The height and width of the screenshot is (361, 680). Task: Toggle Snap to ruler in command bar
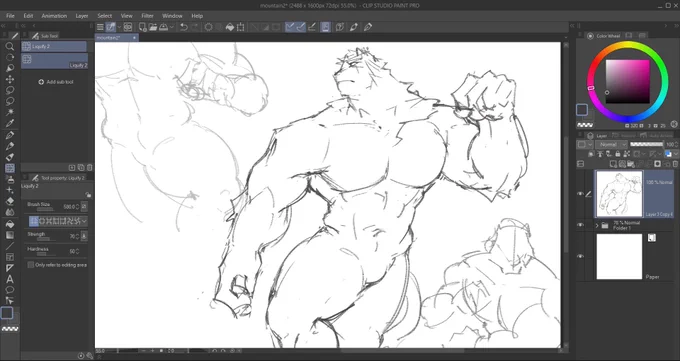tap(290, 27)
